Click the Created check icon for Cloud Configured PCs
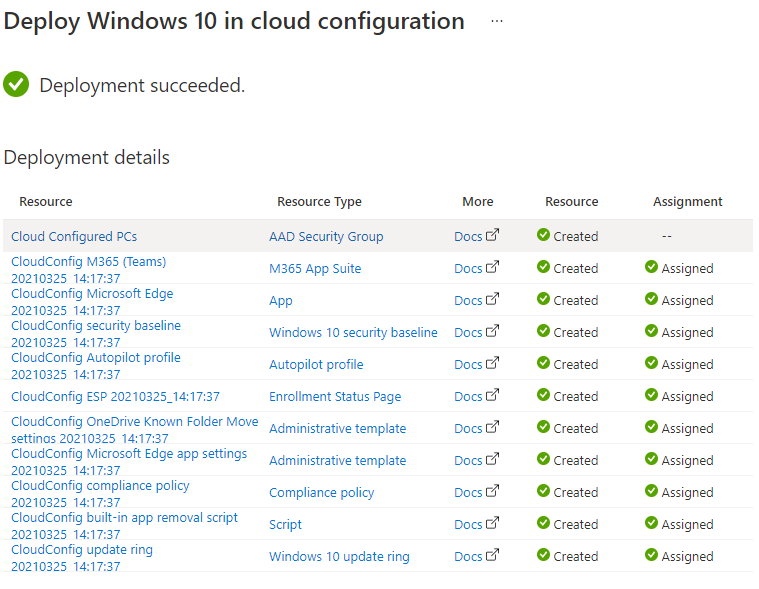759x589 pixels. 543,234
